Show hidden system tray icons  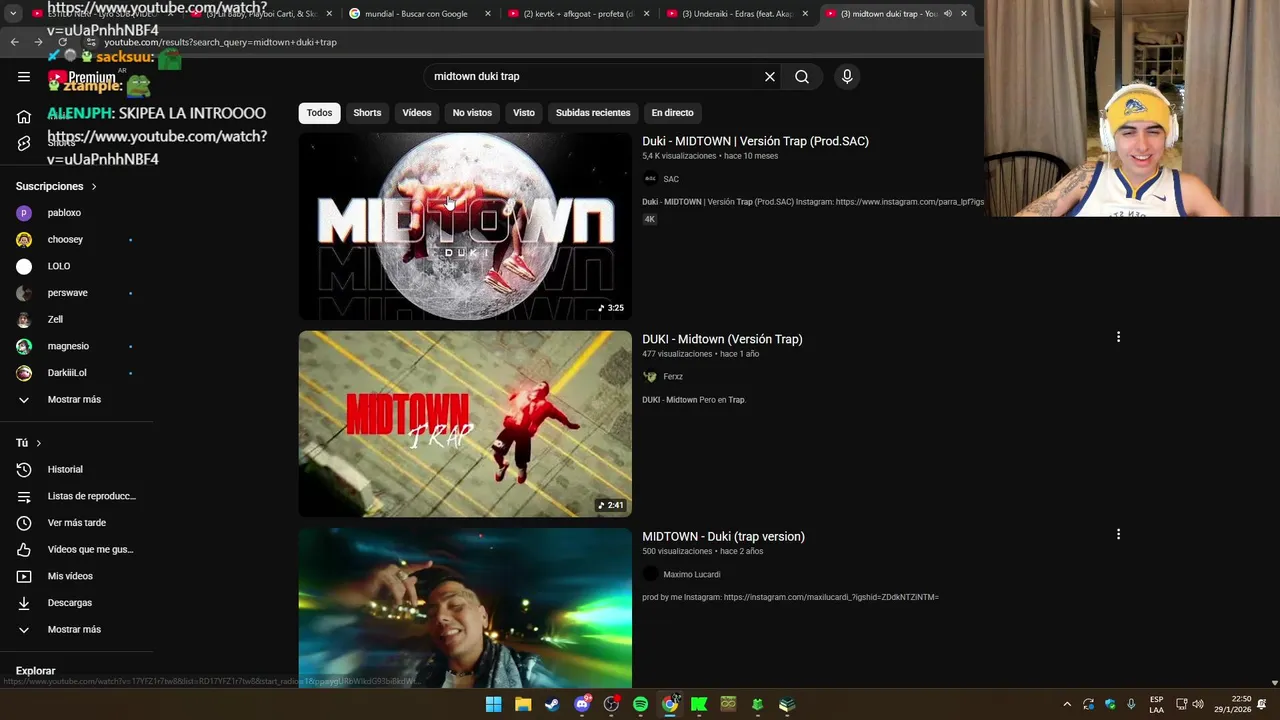[x=1067, y=704]
